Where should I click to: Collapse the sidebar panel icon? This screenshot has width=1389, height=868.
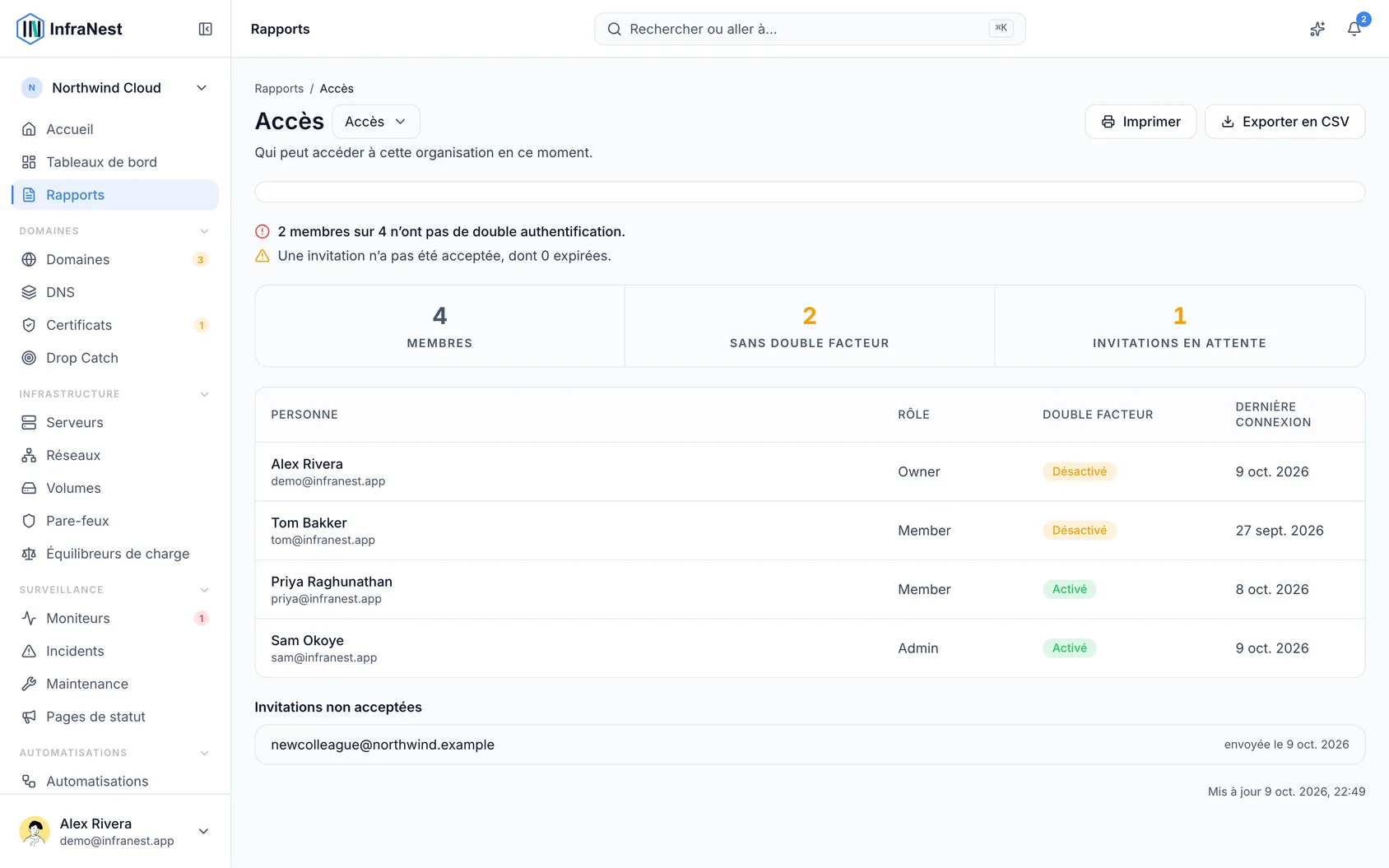206,29
